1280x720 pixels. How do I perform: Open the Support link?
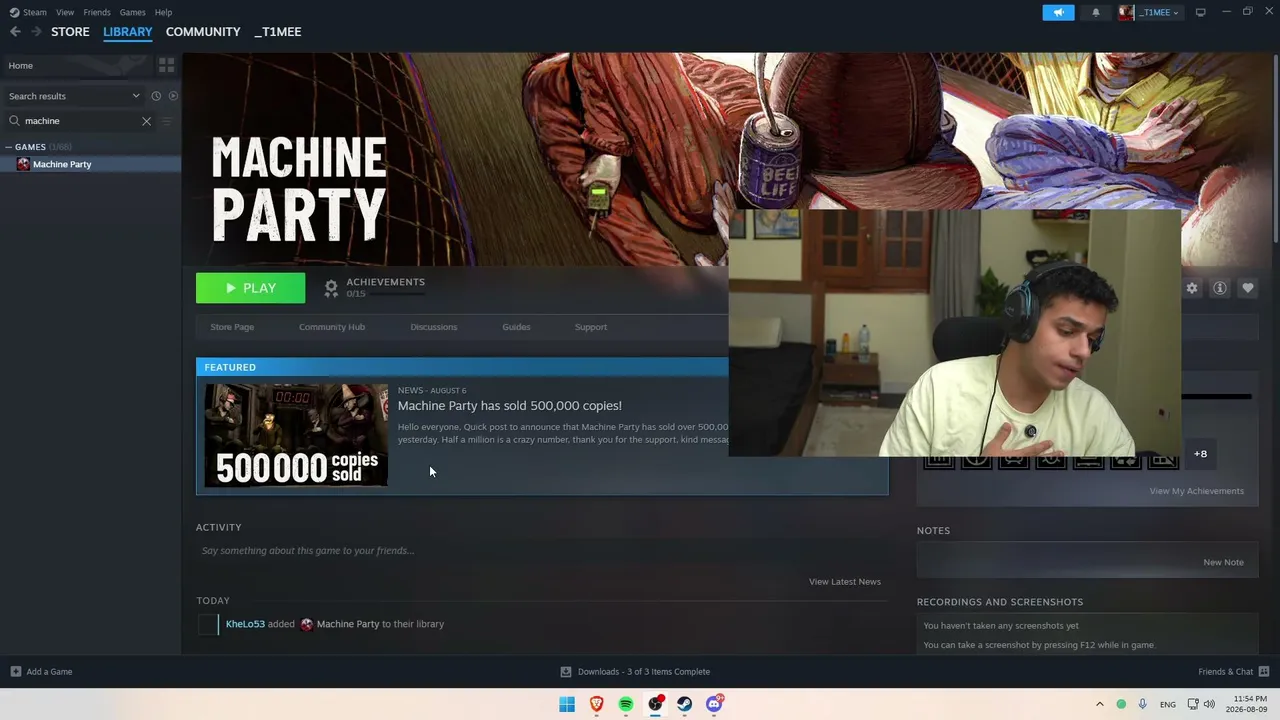591,327
